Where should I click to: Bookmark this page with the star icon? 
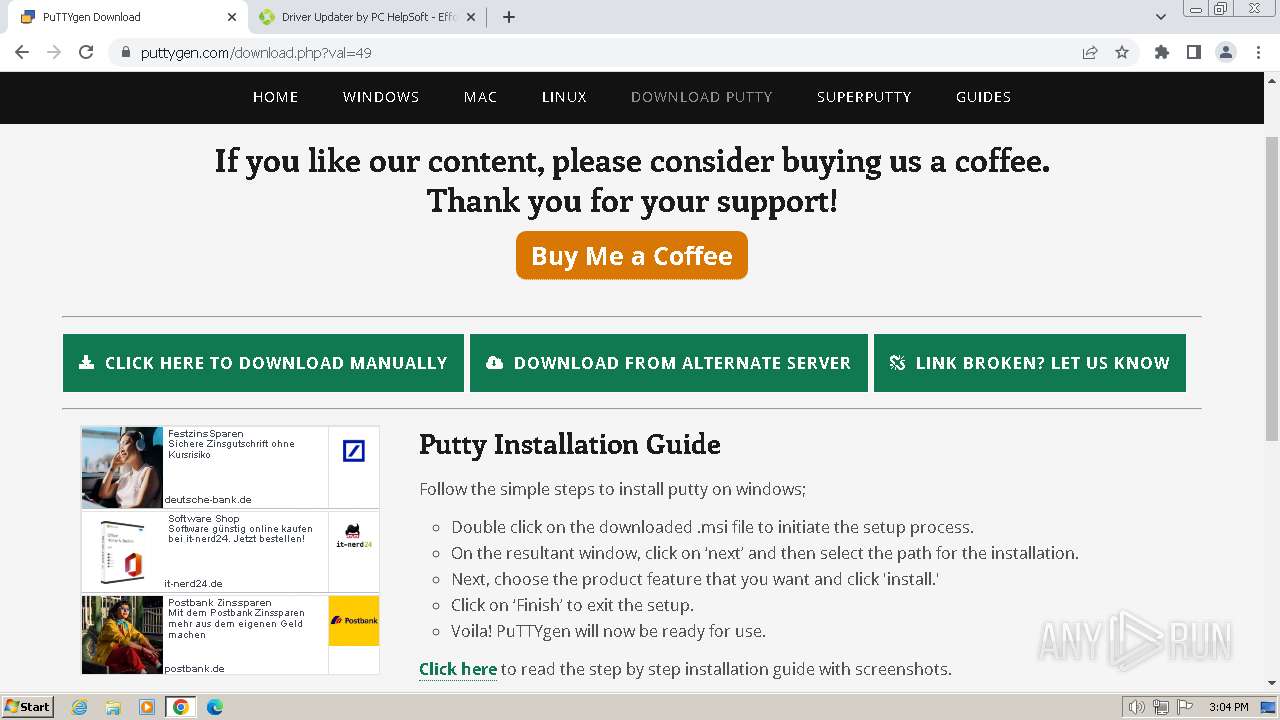[x=1122, y=53]
